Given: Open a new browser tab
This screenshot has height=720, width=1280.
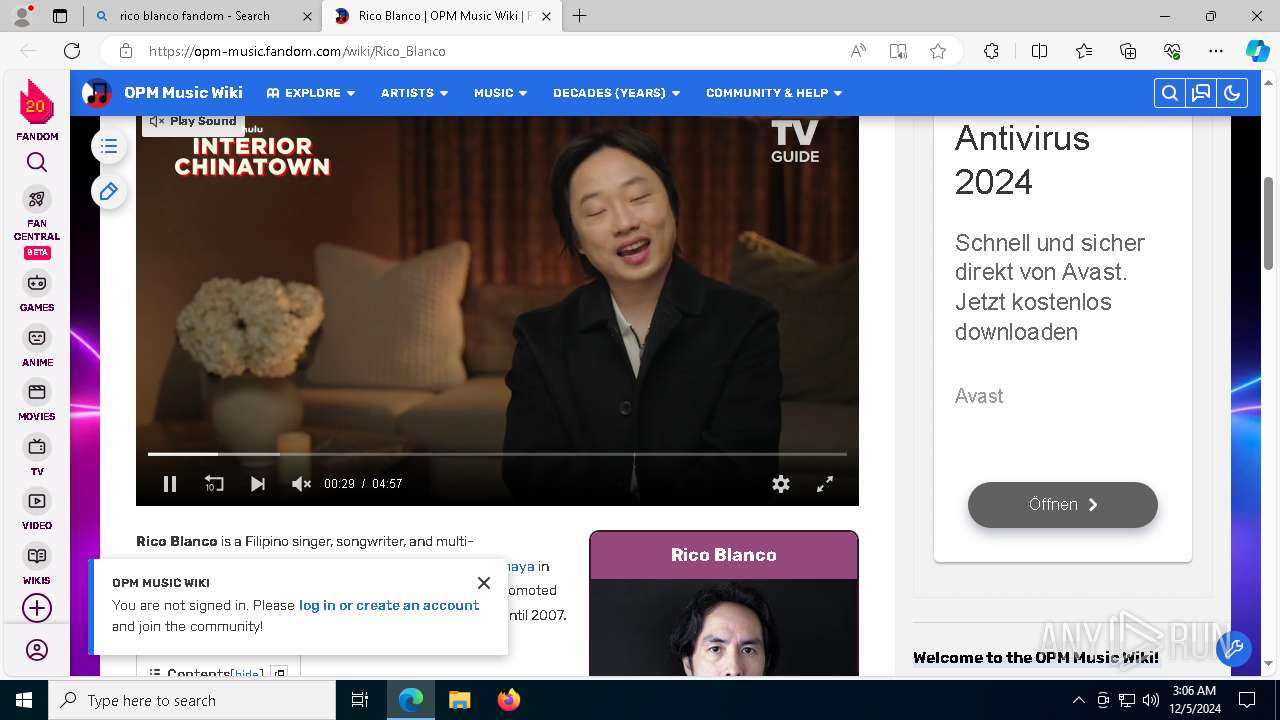Looking at the screenshot, I should click(579, 16).
